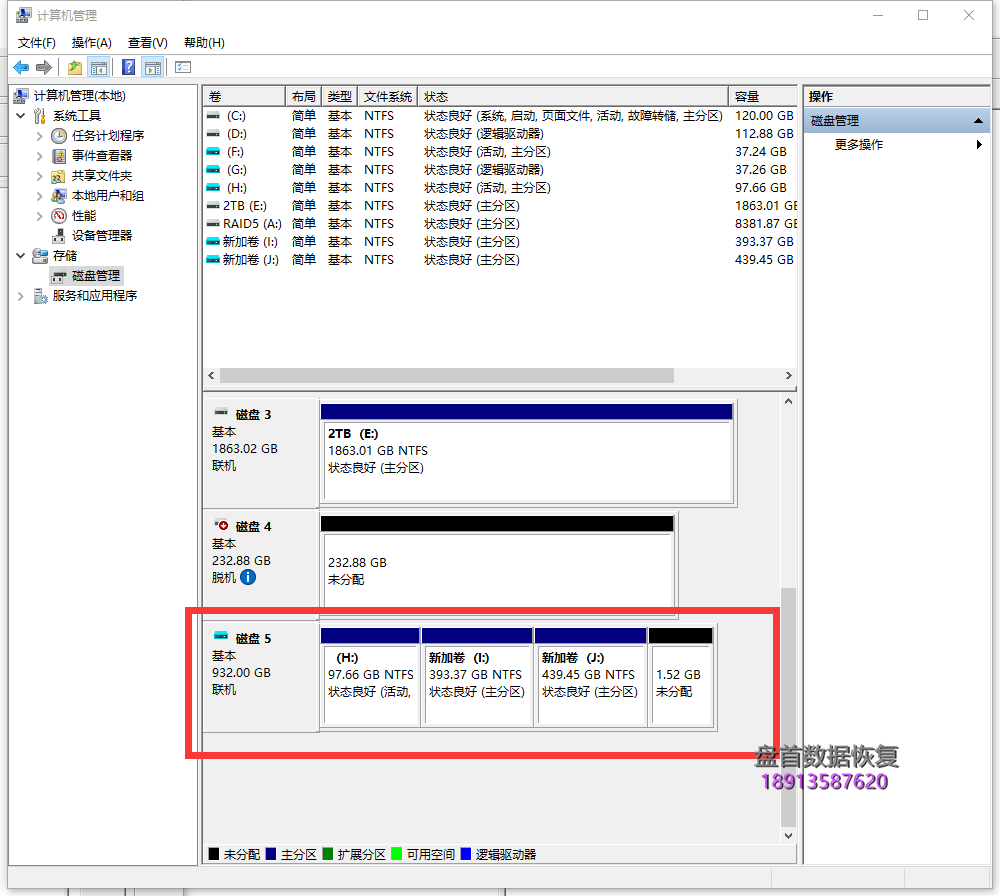
Task: Collapse the 存储 tree node
Action: [x=21, y=256]
